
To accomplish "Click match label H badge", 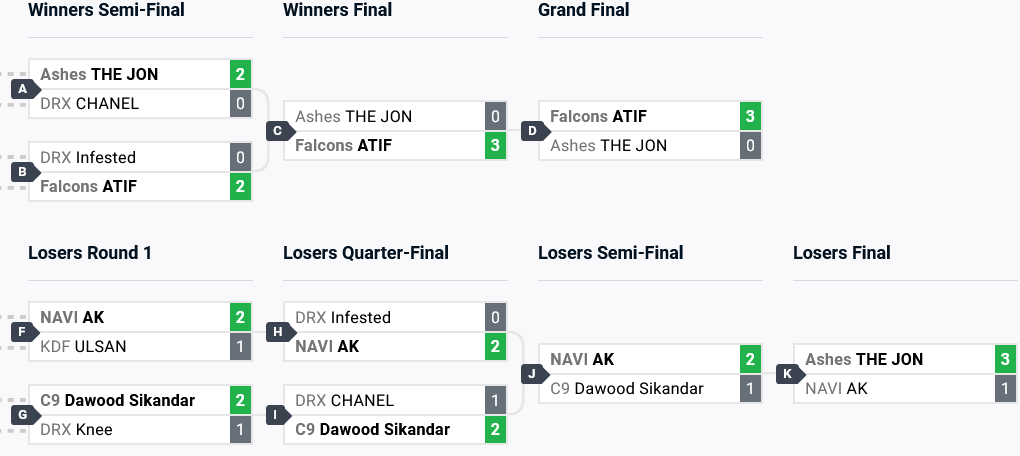I will (x=278, y=332).
